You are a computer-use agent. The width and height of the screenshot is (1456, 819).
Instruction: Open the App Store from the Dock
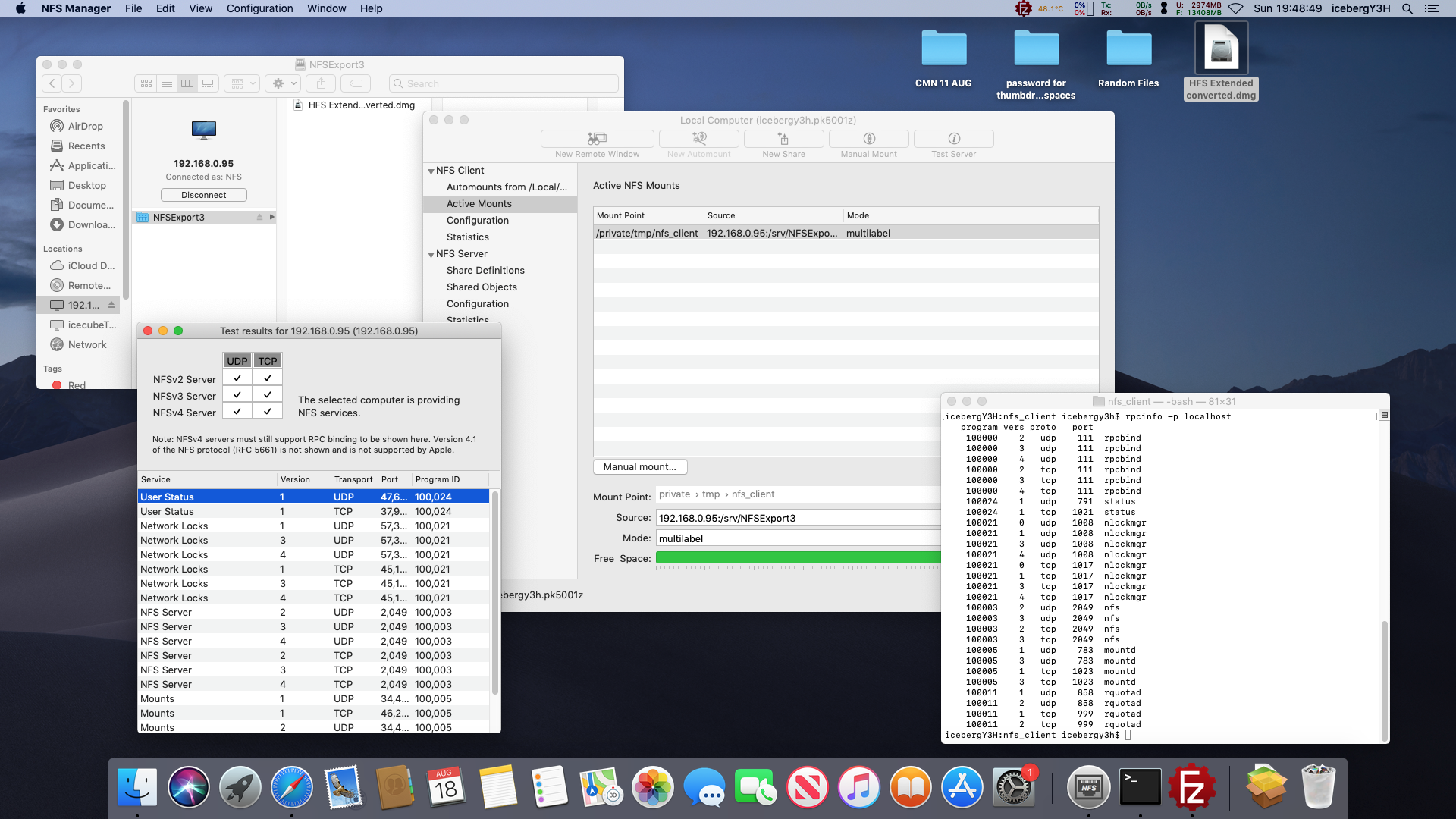962,786
